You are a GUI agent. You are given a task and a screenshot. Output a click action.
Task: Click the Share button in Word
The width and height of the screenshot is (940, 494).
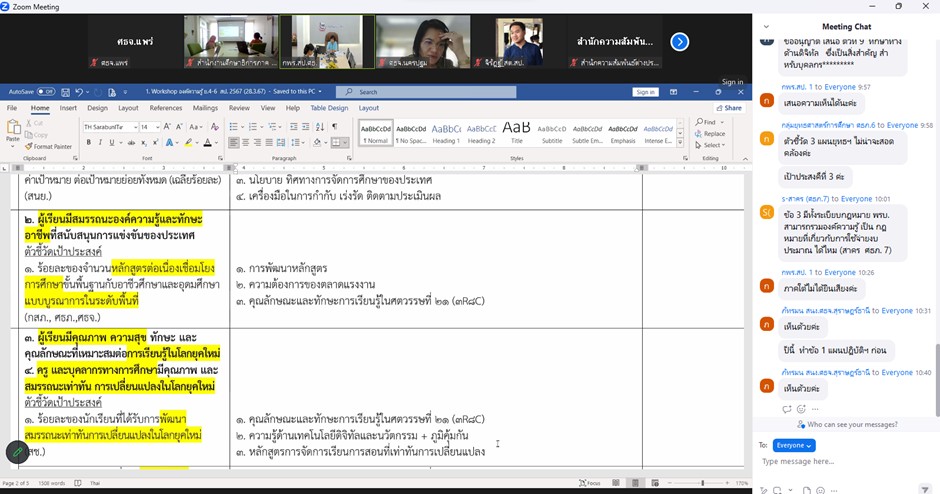pos(730,108)
